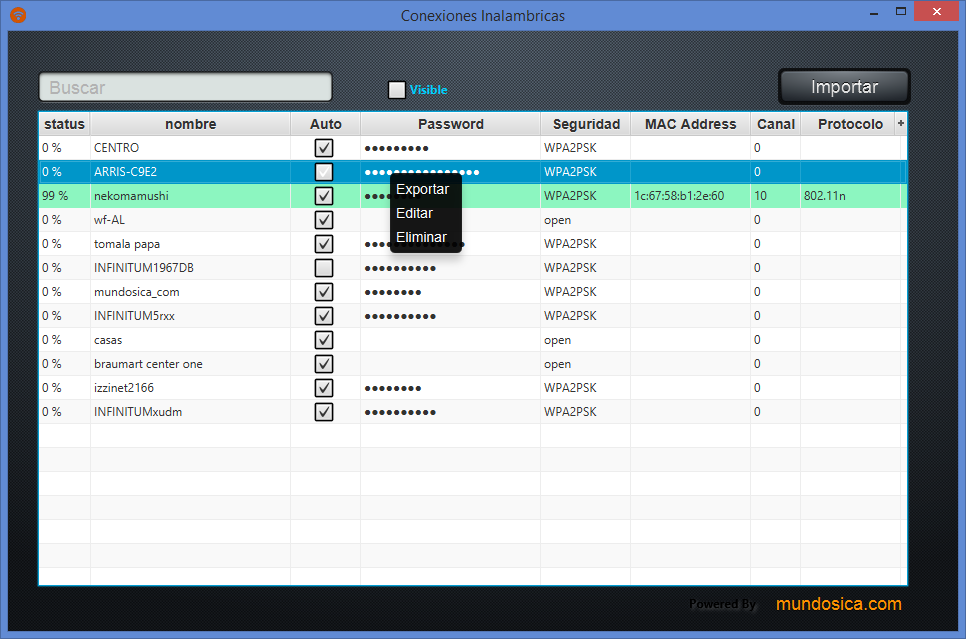Click the 802.11n protocol cell
The height and width of the screenshot is (639, 966).
[x=824, y=196]
